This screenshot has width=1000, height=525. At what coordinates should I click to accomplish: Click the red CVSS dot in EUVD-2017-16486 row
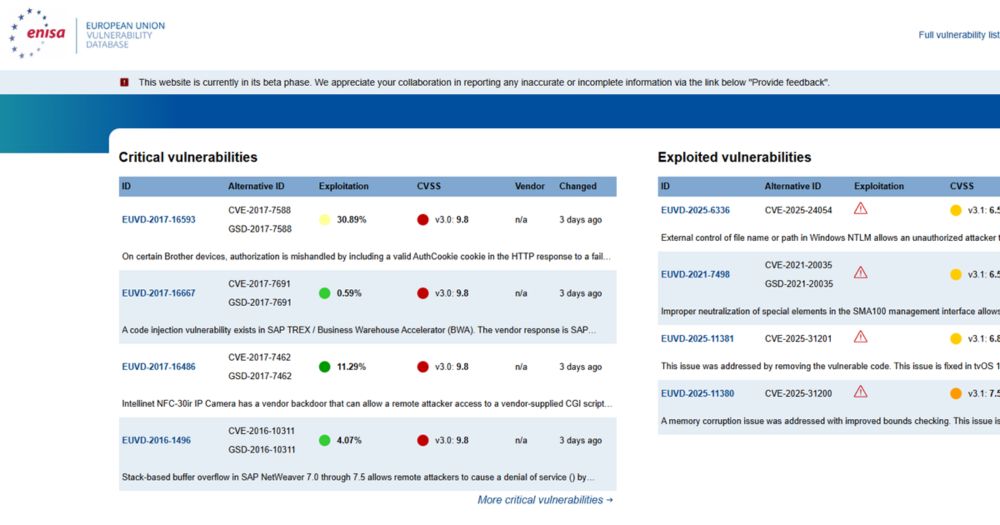point(423,367)
